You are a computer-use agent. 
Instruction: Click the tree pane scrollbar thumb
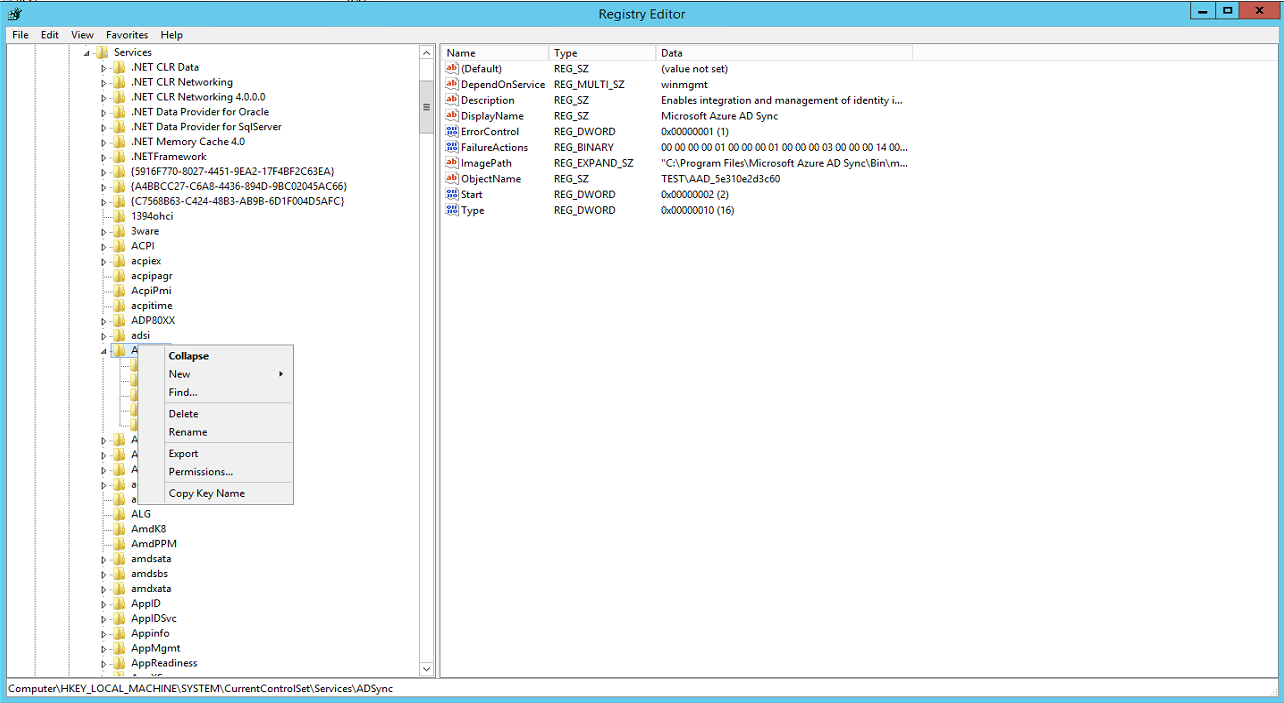[x=426, y=106]
